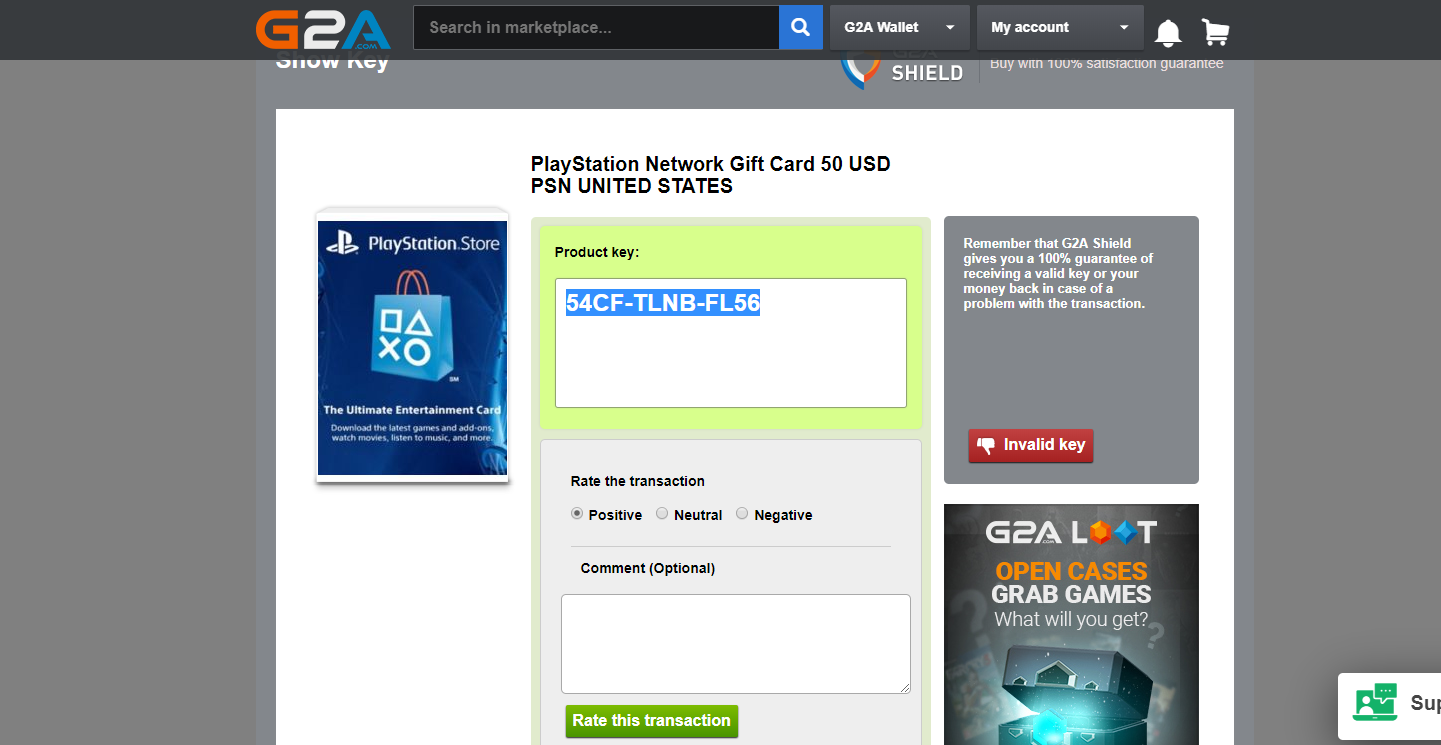Focus the marketplace search field
Viewport: 1441px width, 745px height.
(x=596, y=28)
